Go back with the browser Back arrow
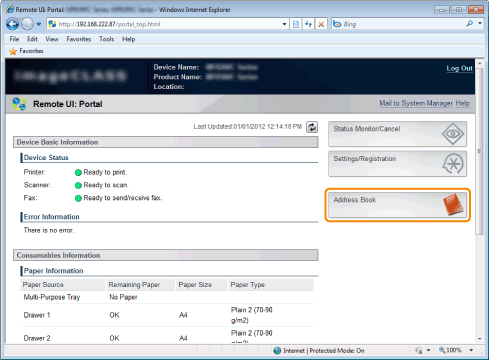The image size is (489, 361). (x=13, y=24)
